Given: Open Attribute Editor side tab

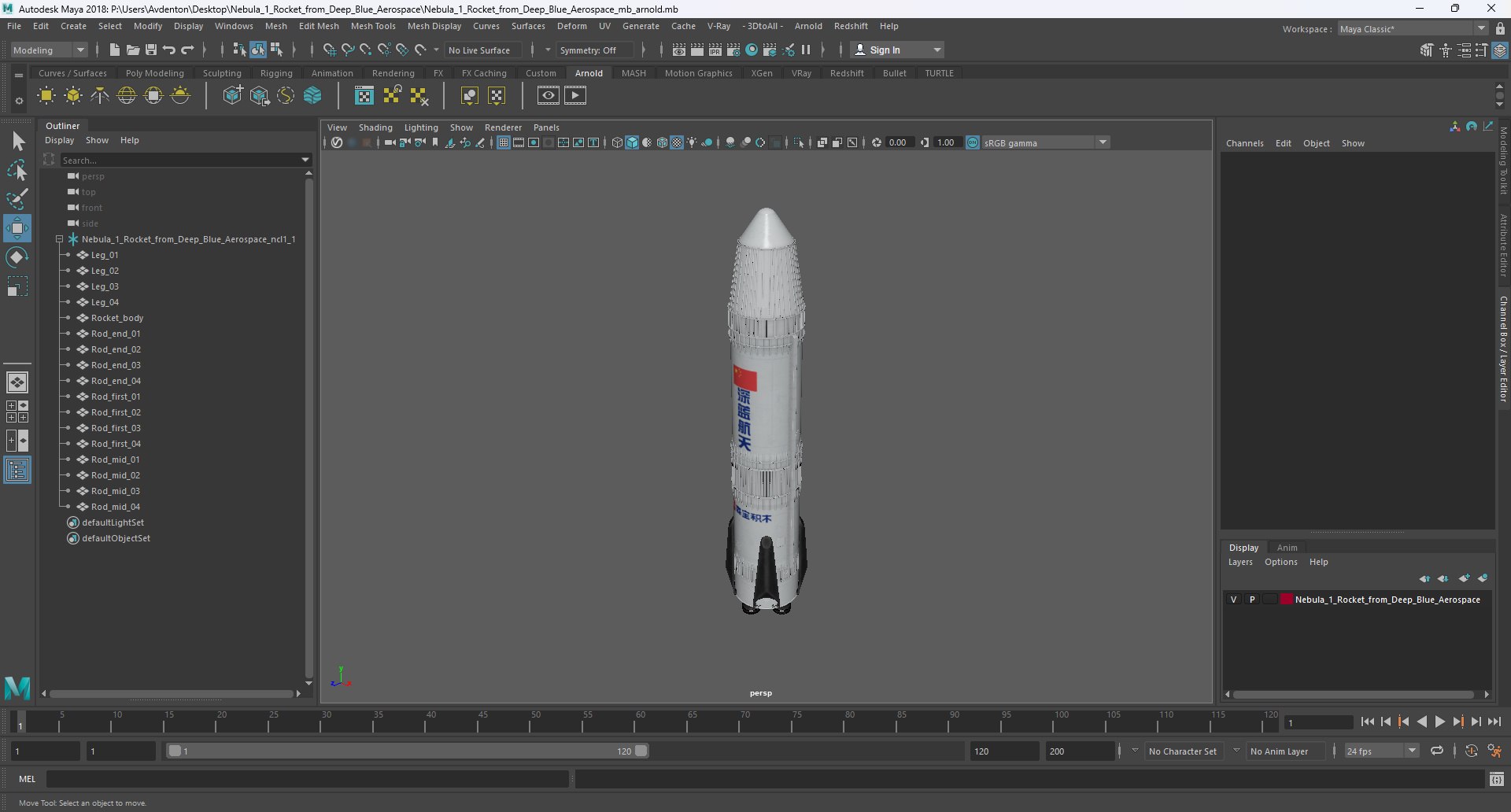Looking at the screenshot, I should (1503, 245).
